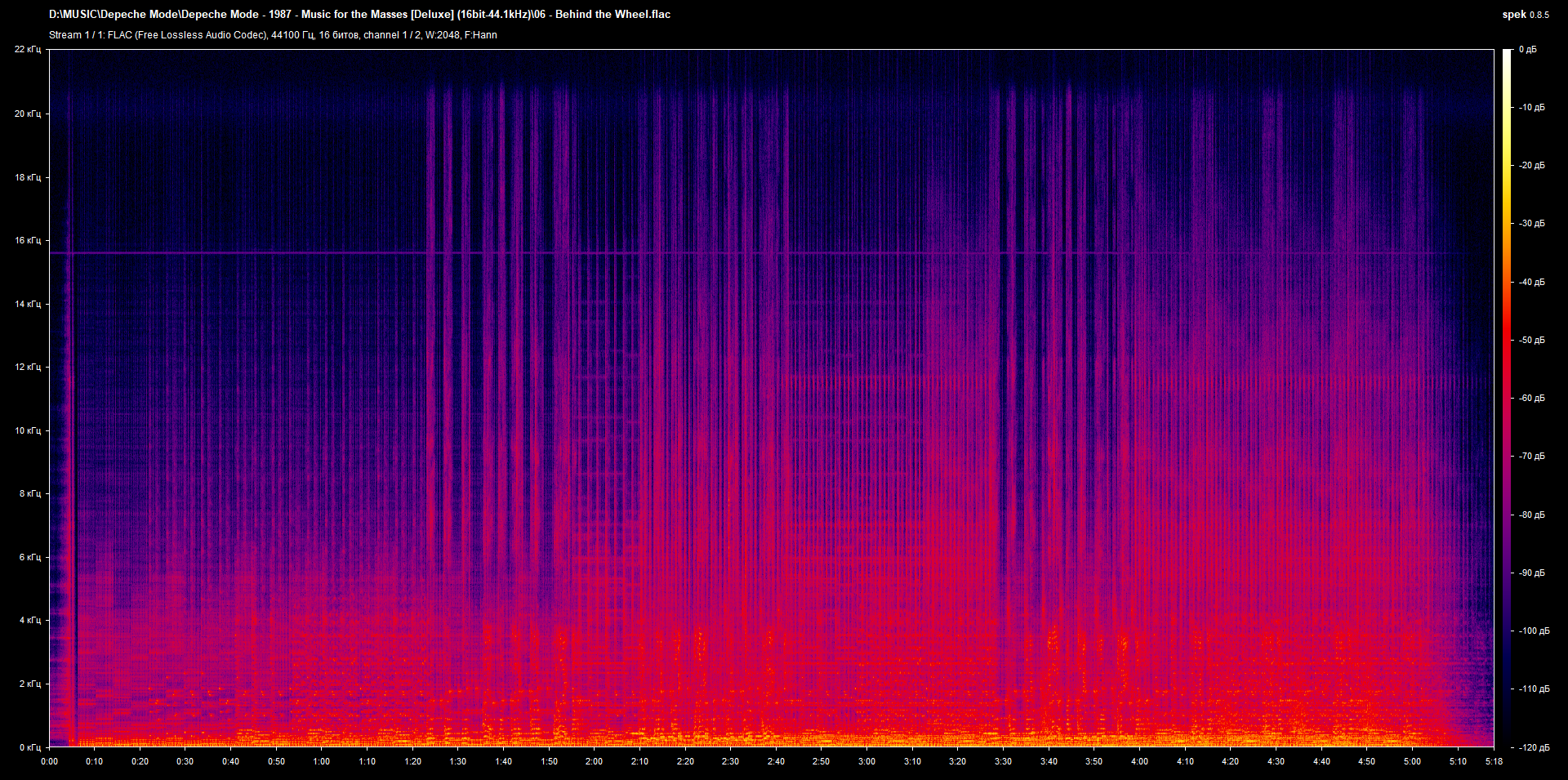Click the 4:00 time axis label

point(1139,761)
